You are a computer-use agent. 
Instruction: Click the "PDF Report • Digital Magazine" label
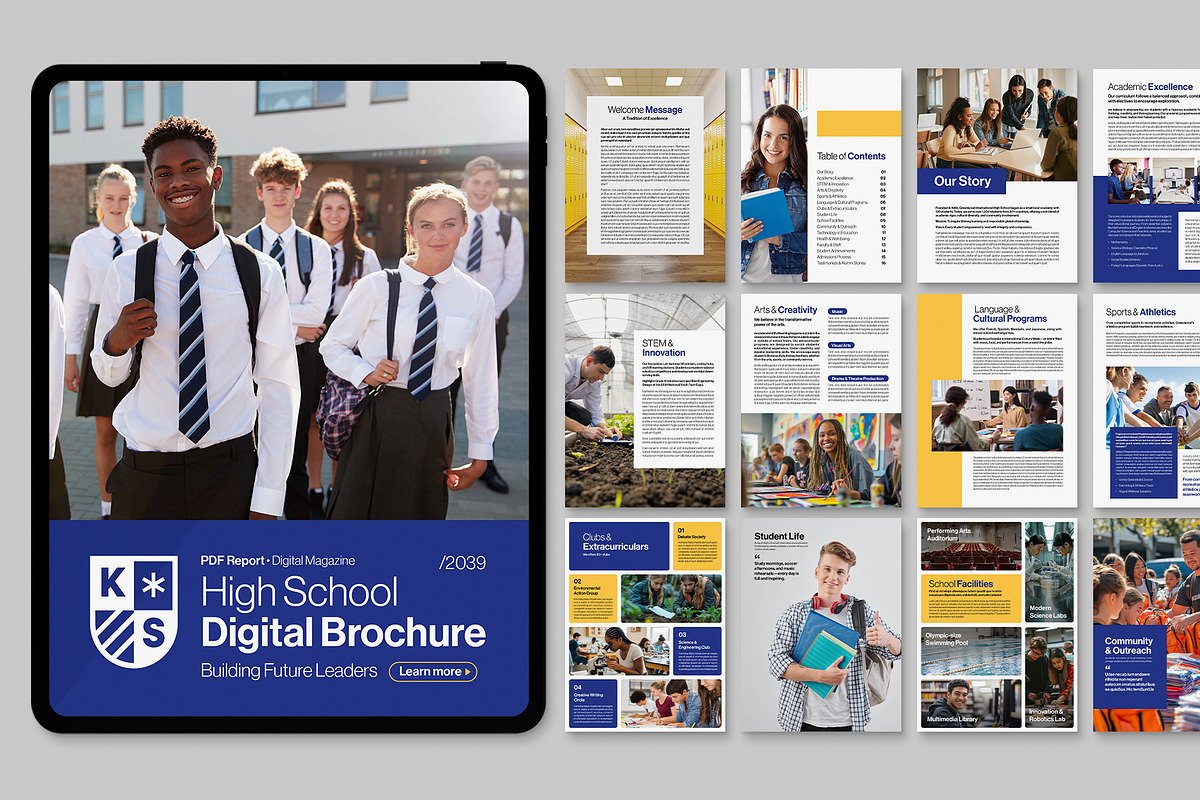click(x=278, y=561)
